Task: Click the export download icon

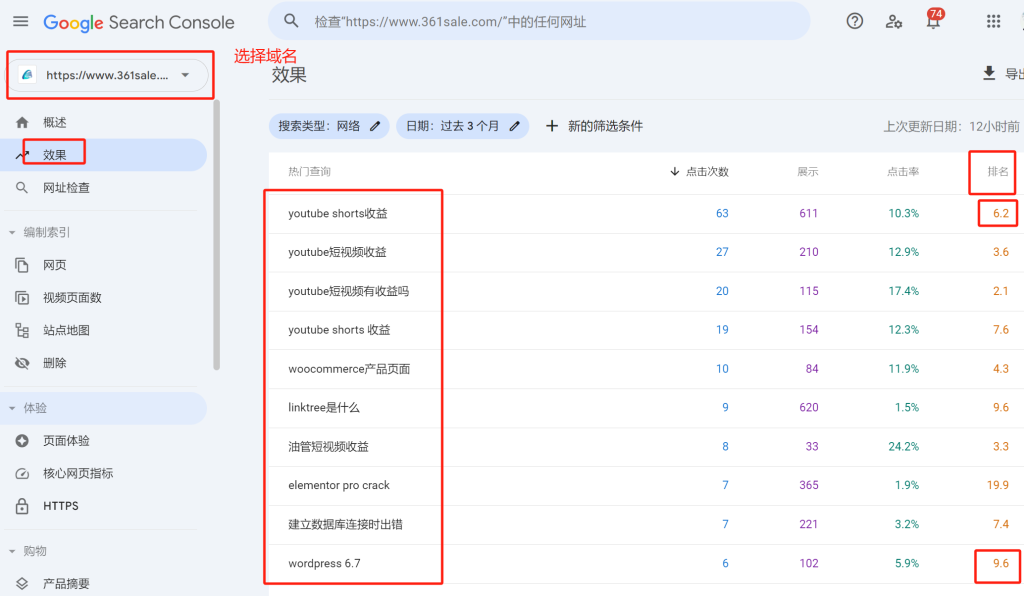Action: pos(989,73)
